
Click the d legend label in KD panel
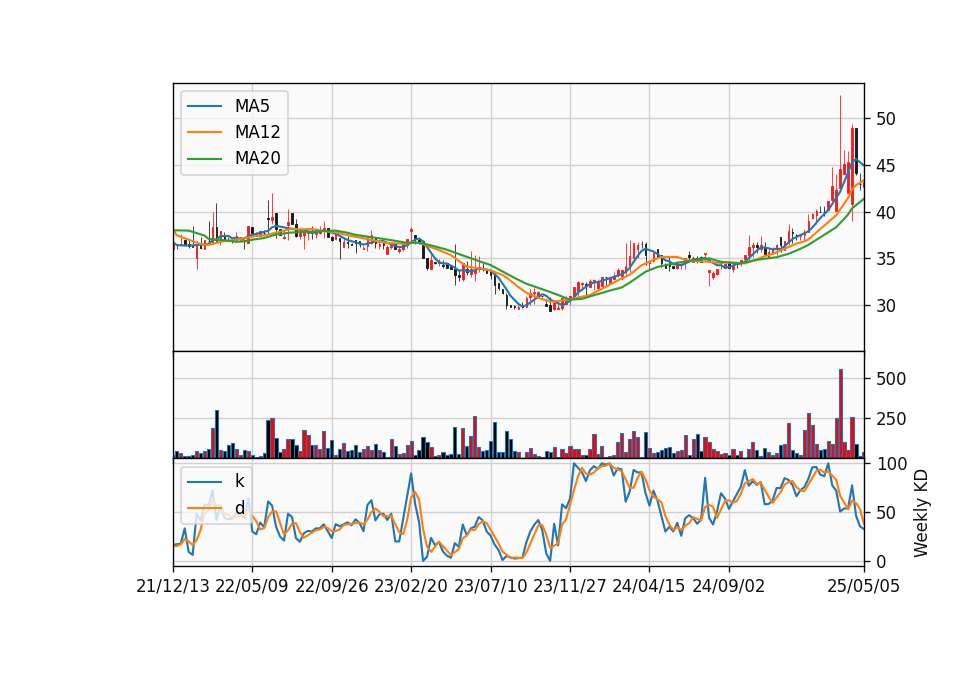point(240,508)
